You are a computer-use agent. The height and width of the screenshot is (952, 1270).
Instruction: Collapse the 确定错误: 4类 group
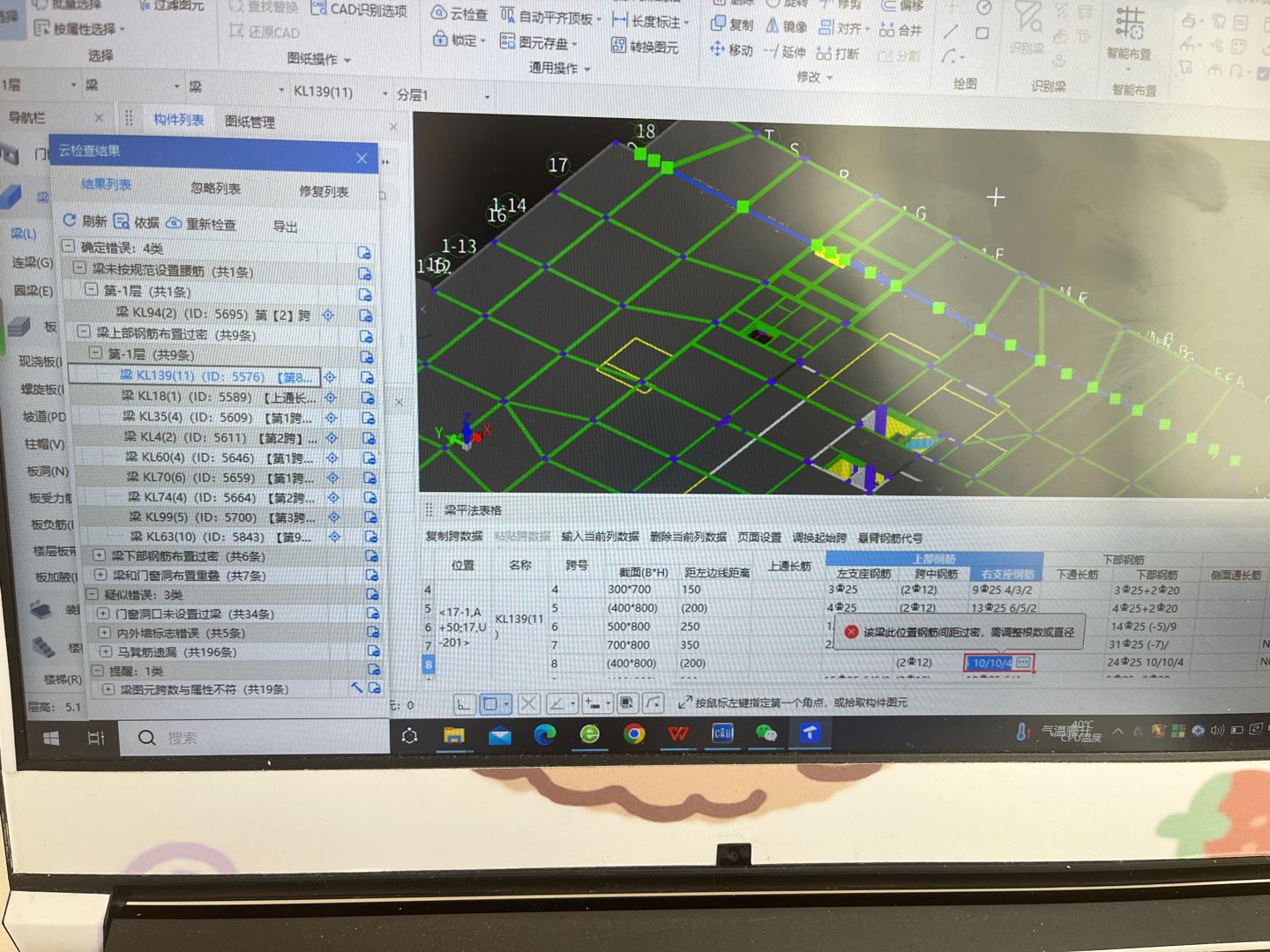pyautogui.click(x=68, y=246)
